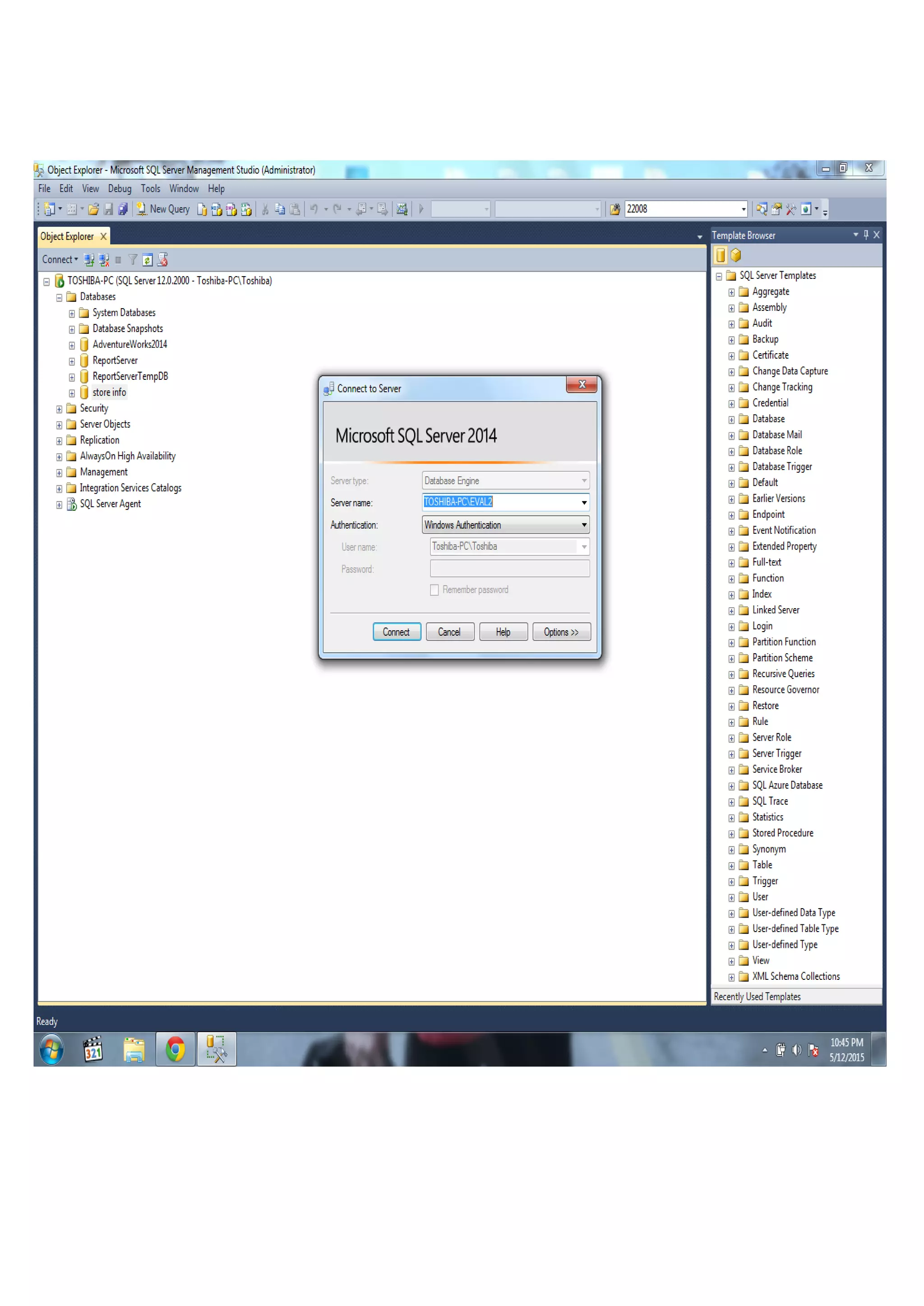
Task: Select Analysis Server templates cube icon
Action: (x=736, y=255)
